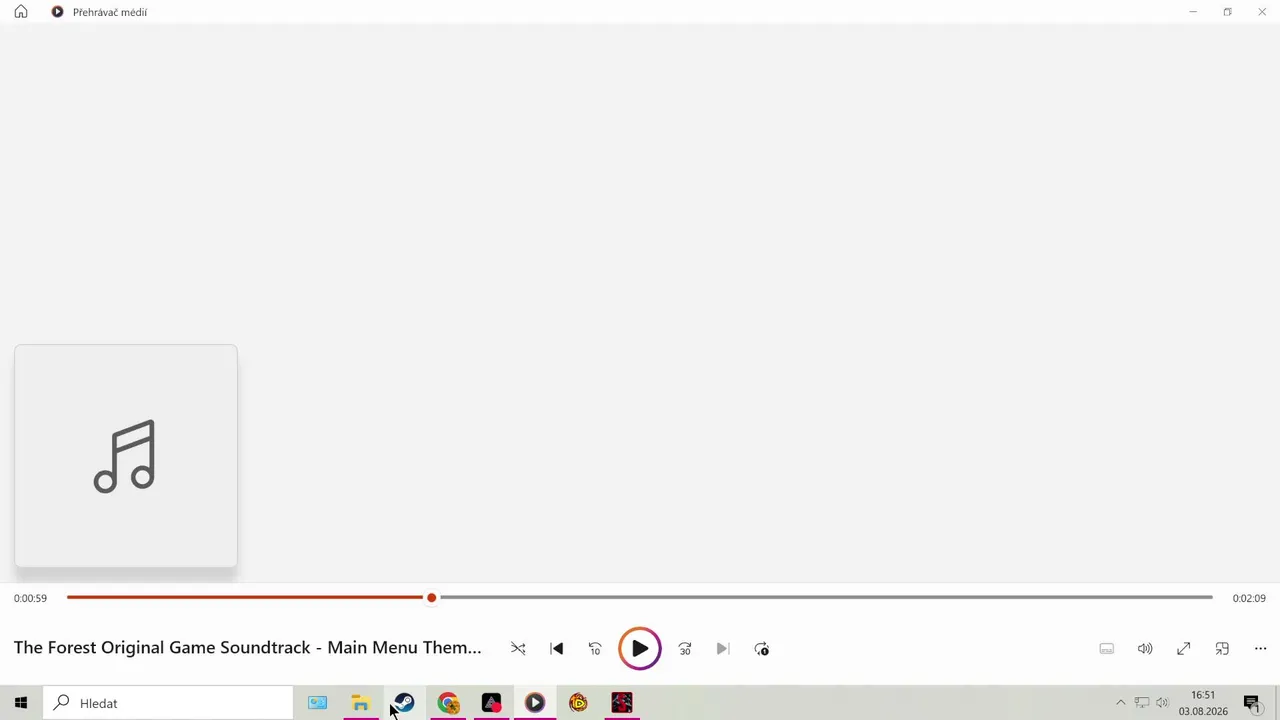The image size is (1280, 720).
Task: Open Steam from the taskbar
Action: tap(404, 703)
